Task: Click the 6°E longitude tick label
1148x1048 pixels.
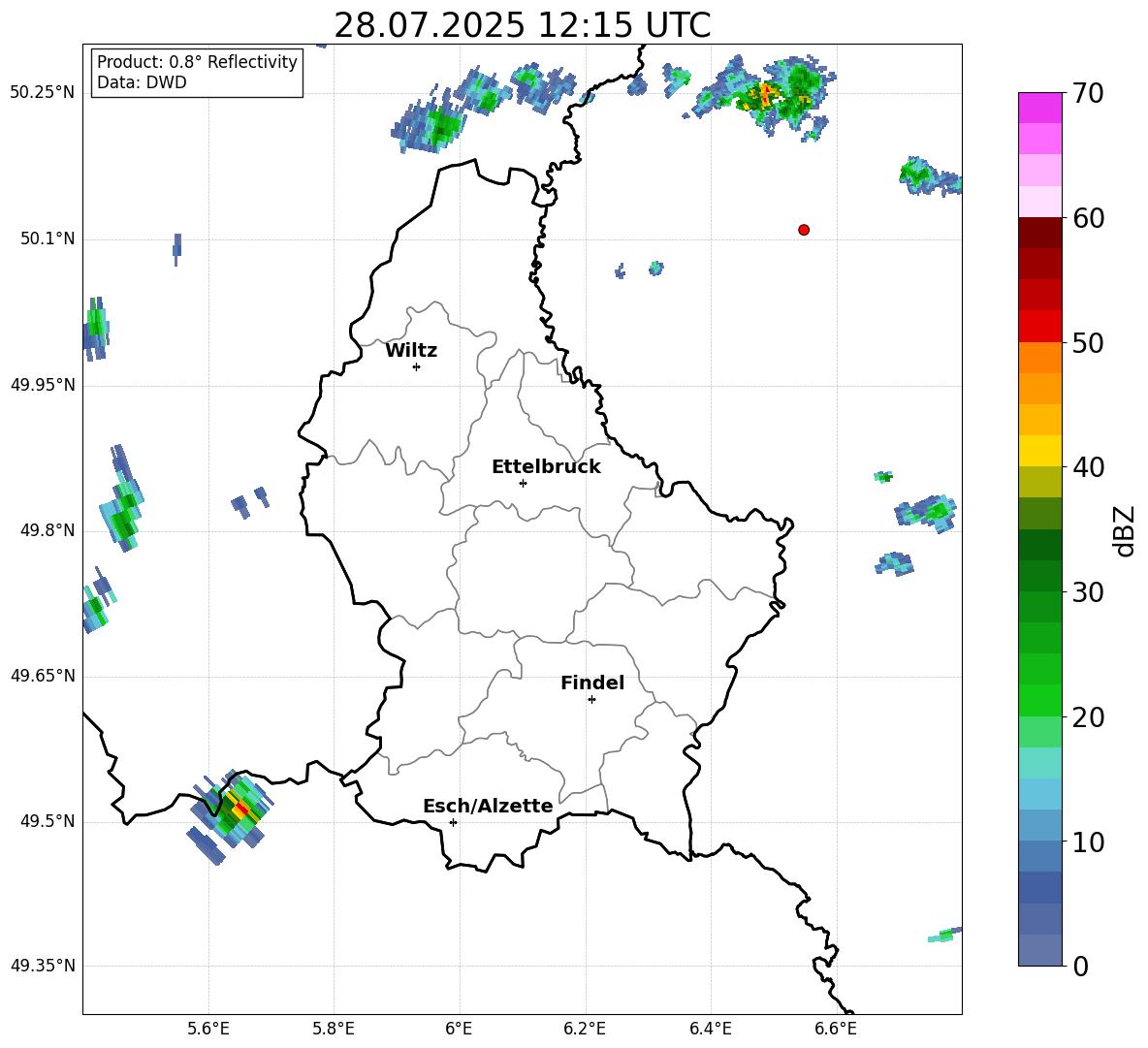Action: (459, 1029)
